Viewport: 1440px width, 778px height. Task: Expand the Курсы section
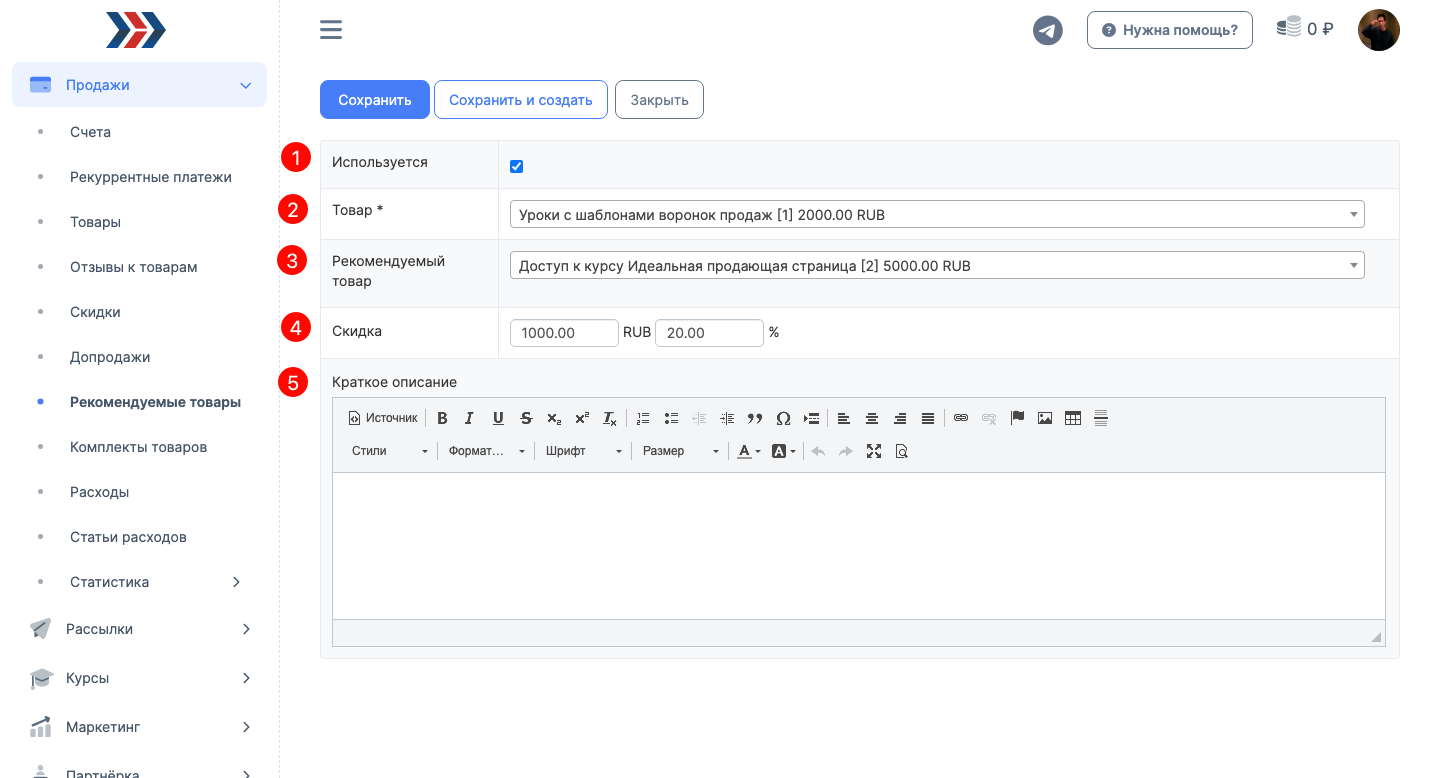coord(139,678)
